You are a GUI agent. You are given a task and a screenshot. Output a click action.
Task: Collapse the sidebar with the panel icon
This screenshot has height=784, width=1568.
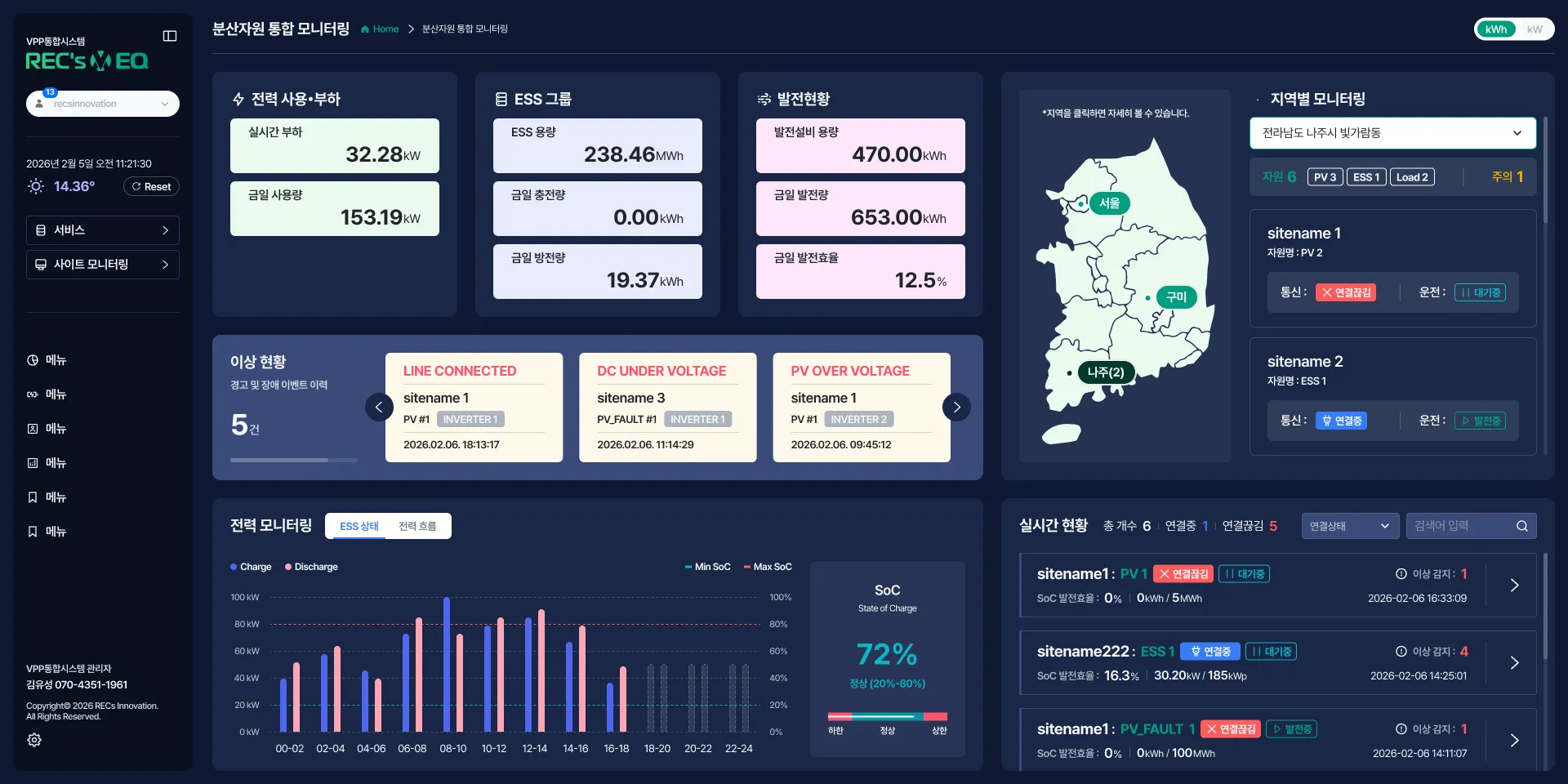click(170, 36)
